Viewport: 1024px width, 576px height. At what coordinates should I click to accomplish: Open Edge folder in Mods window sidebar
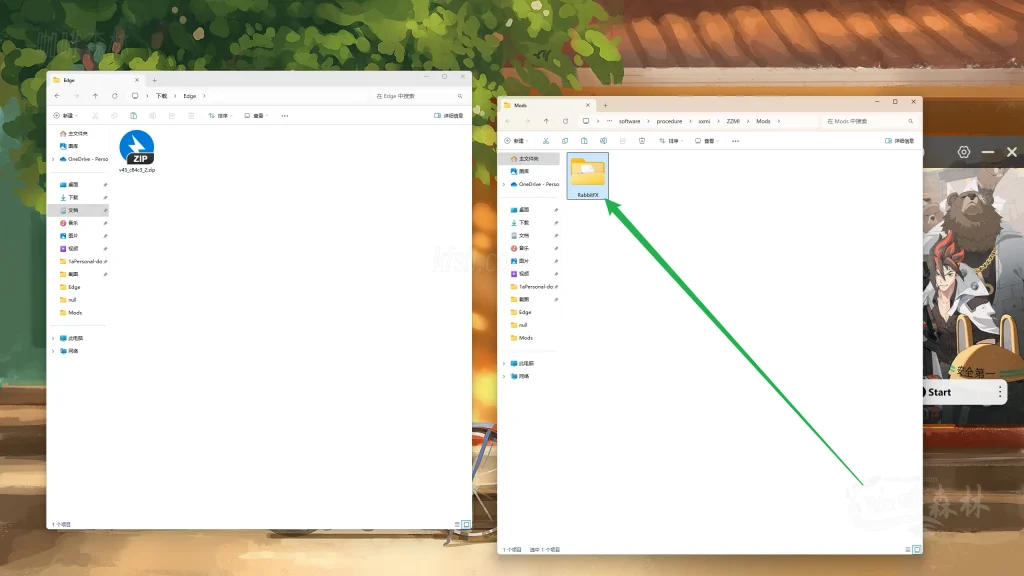[524, 312]
